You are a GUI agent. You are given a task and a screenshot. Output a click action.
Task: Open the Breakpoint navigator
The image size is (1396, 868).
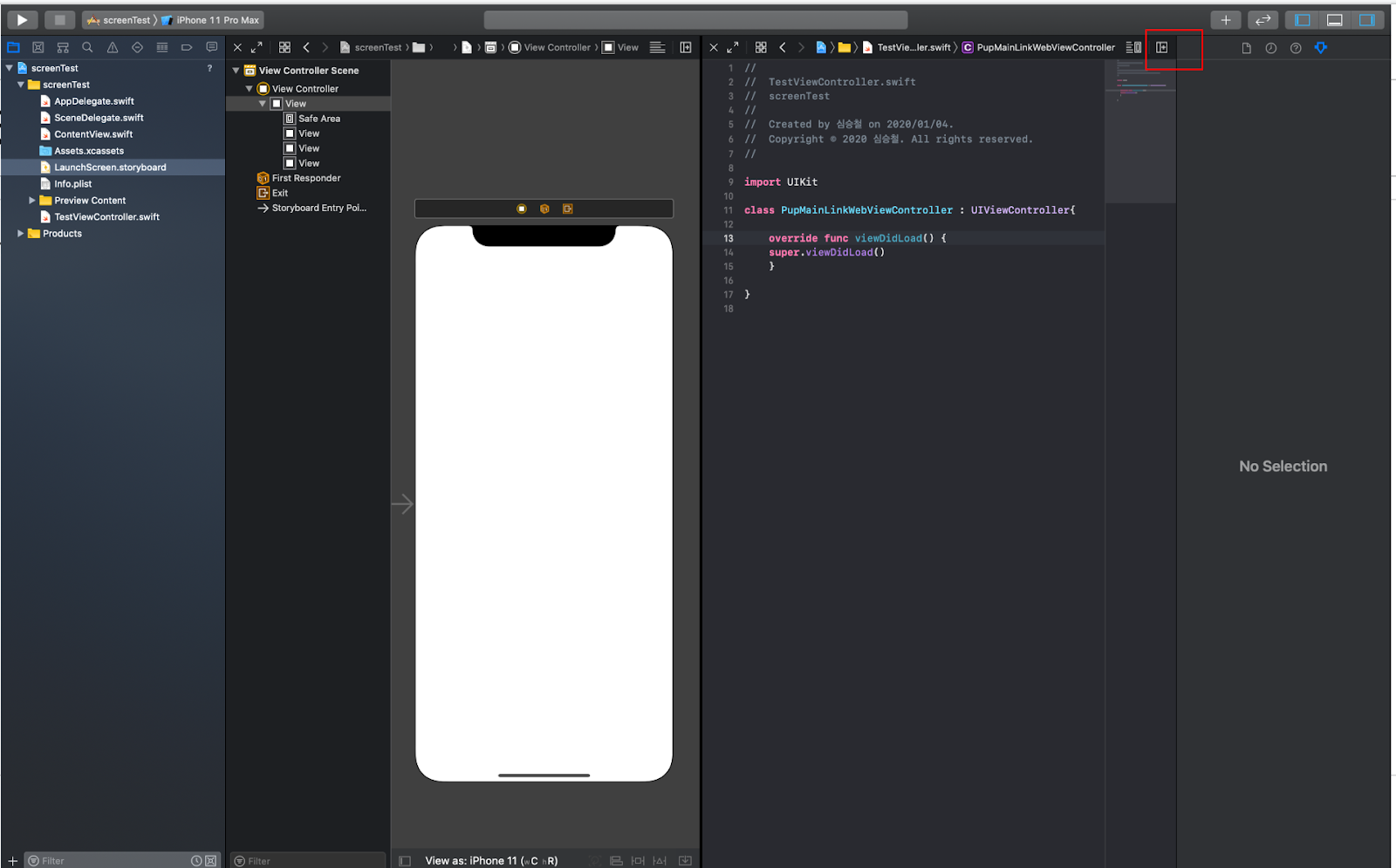tap(187, 47)
